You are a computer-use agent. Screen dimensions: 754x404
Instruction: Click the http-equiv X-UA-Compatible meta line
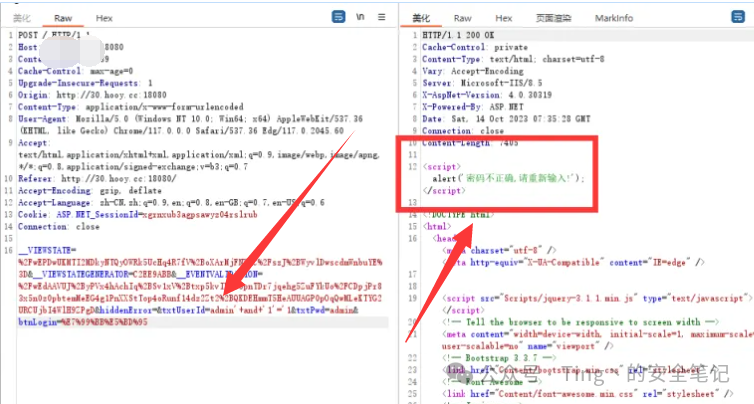tap(573, 263)
